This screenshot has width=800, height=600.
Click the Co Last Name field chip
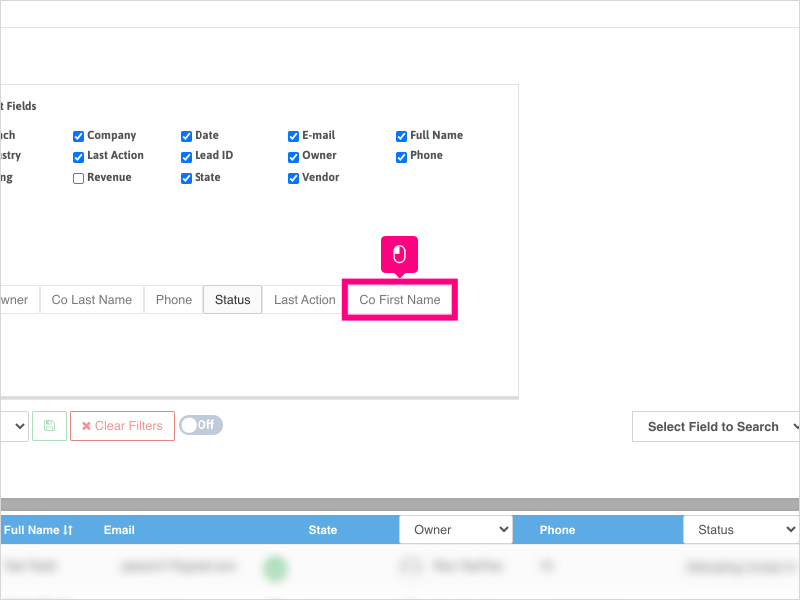92,299
